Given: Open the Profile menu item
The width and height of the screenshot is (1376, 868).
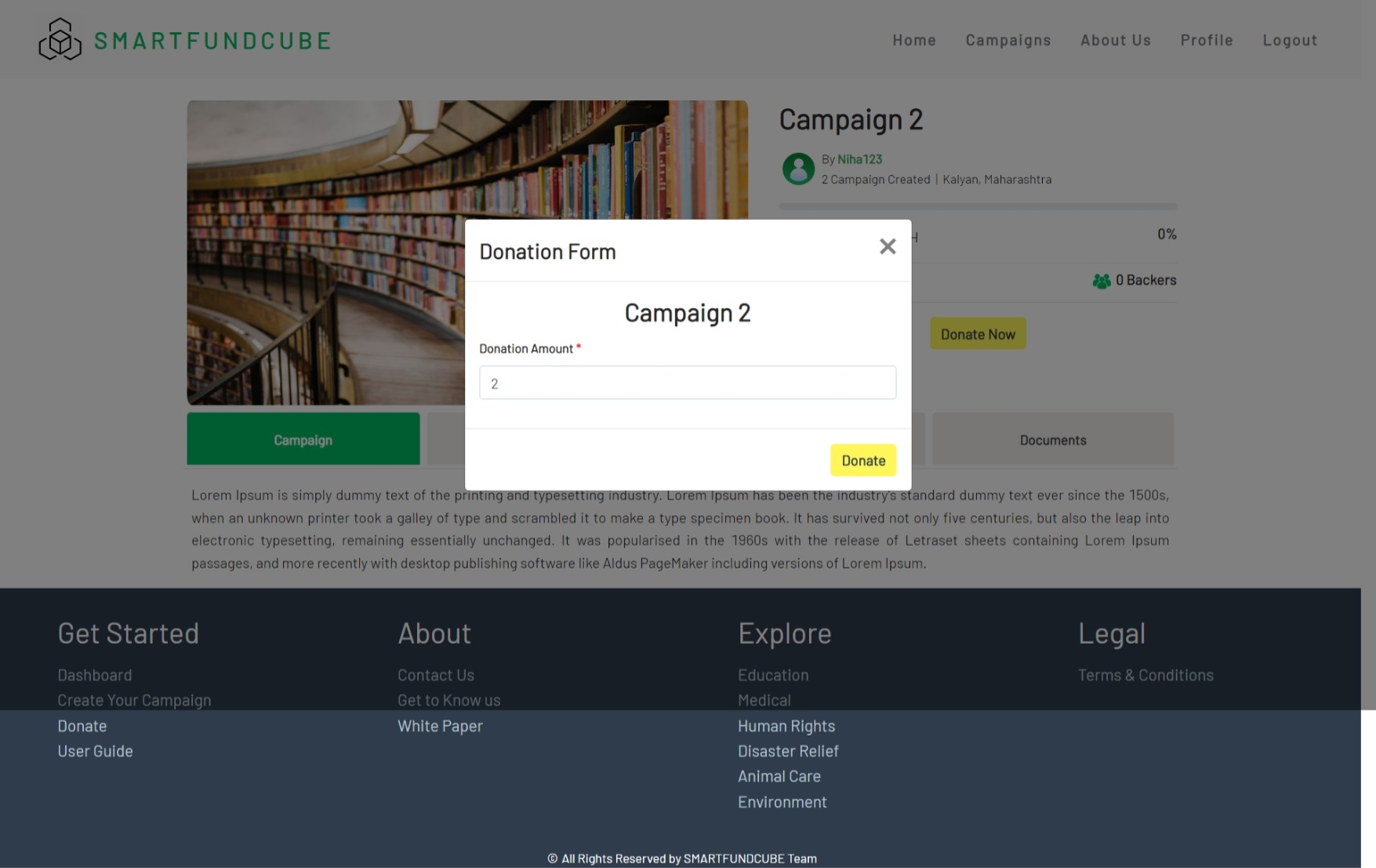Looking at the screenshot, I should 1207,39.
